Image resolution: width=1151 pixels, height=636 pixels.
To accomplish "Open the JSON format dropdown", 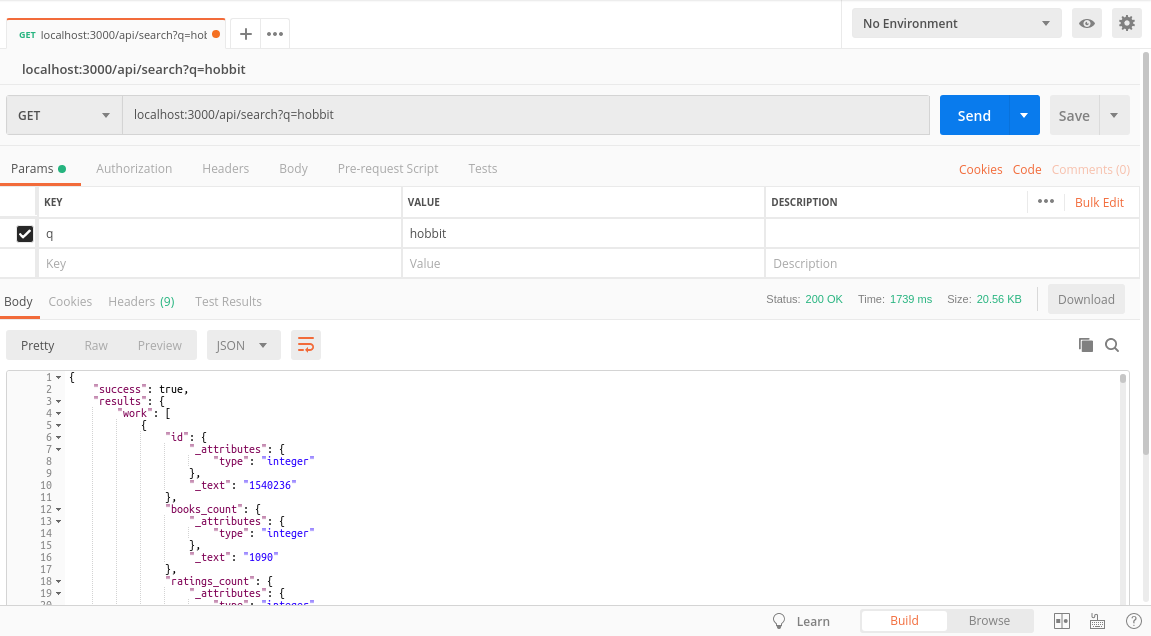I will (x=244, y=345).
